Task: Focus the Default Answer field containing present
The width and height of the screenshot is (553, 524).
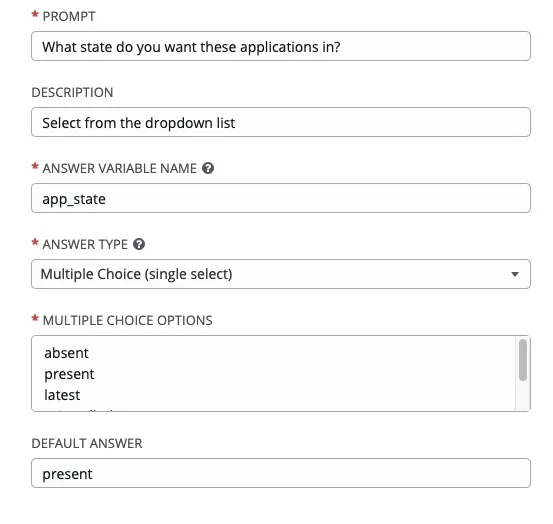Action: (281, 473)
